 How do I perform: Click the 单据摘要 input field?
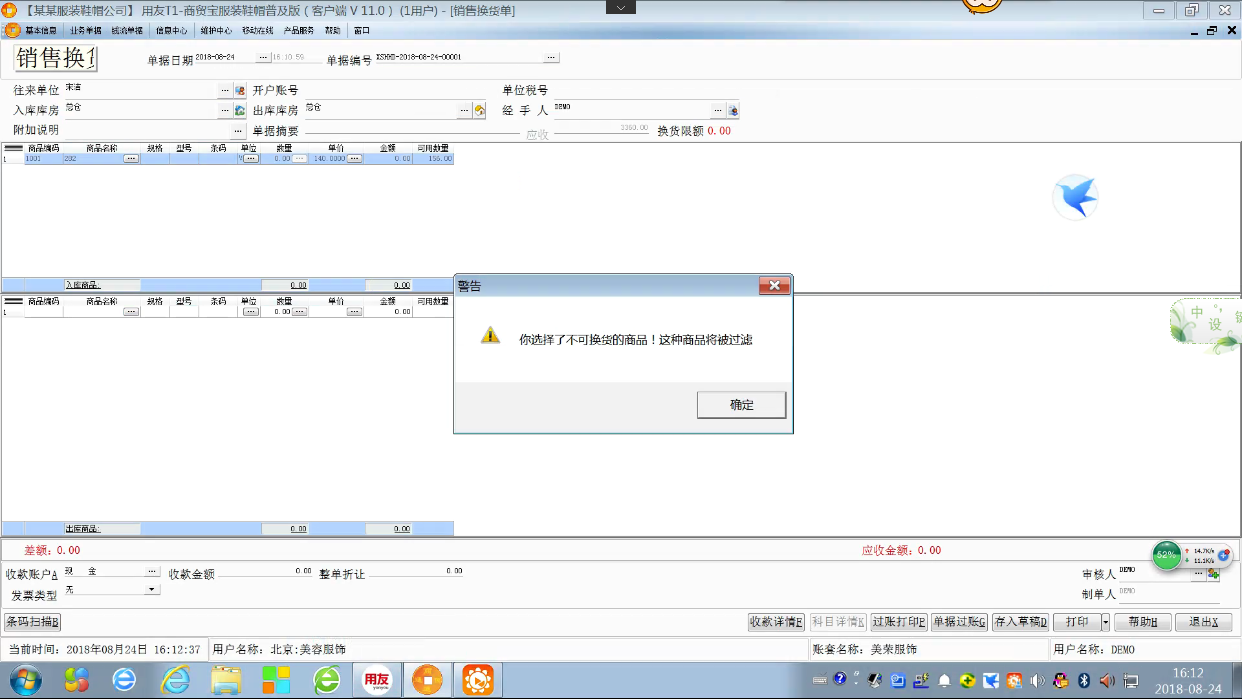point(412,130)
